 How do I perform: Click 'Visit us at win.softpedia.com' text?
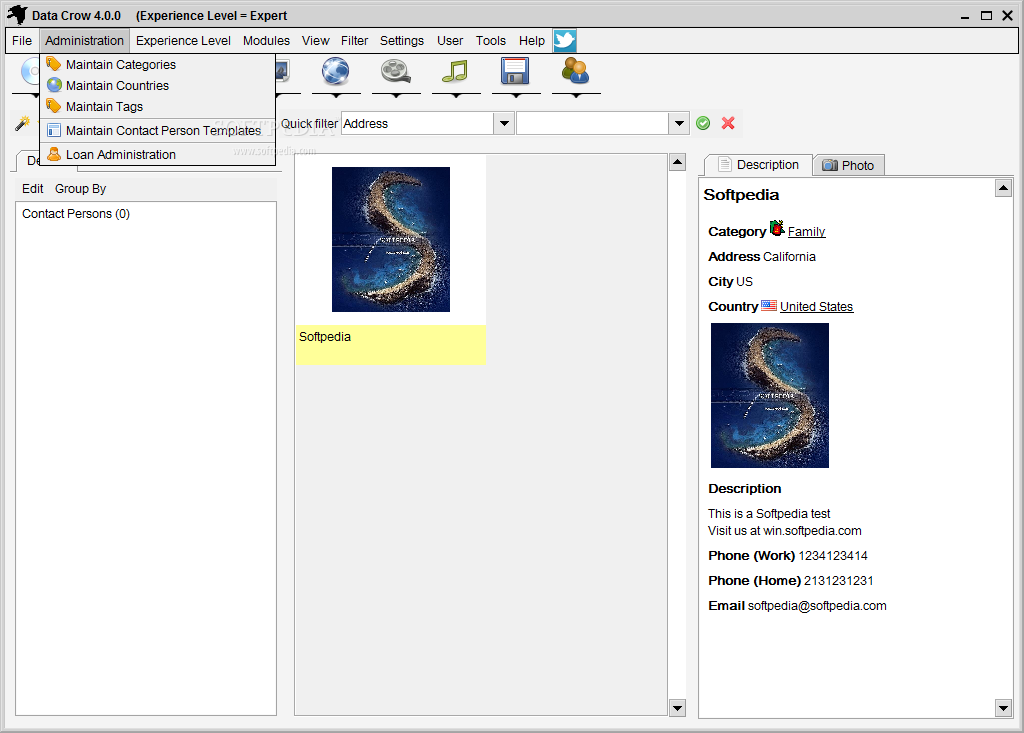[784, 530]
